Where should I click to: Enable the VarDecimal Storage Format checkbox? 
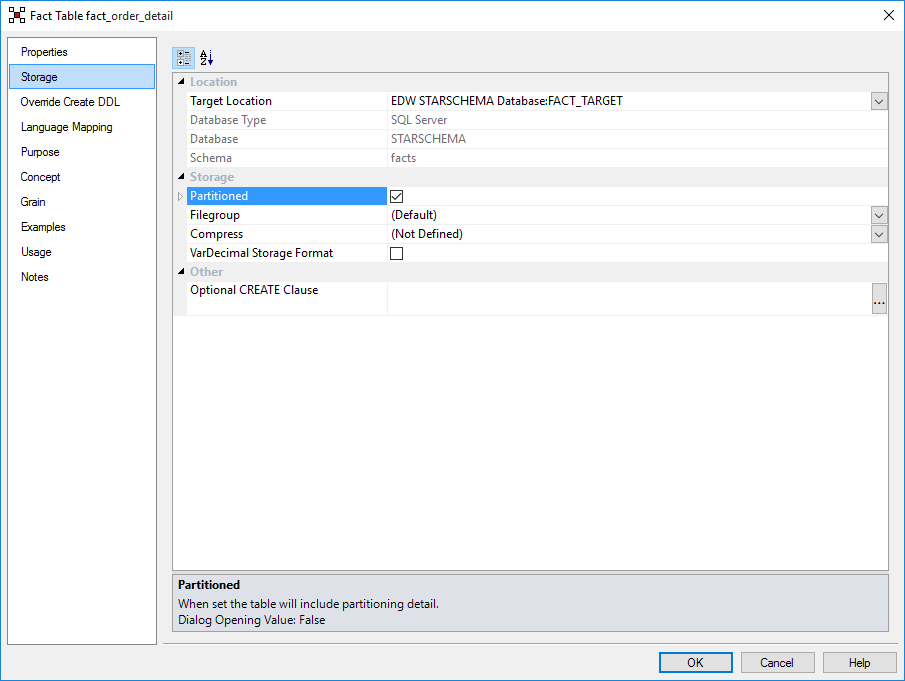click(397, 253)
